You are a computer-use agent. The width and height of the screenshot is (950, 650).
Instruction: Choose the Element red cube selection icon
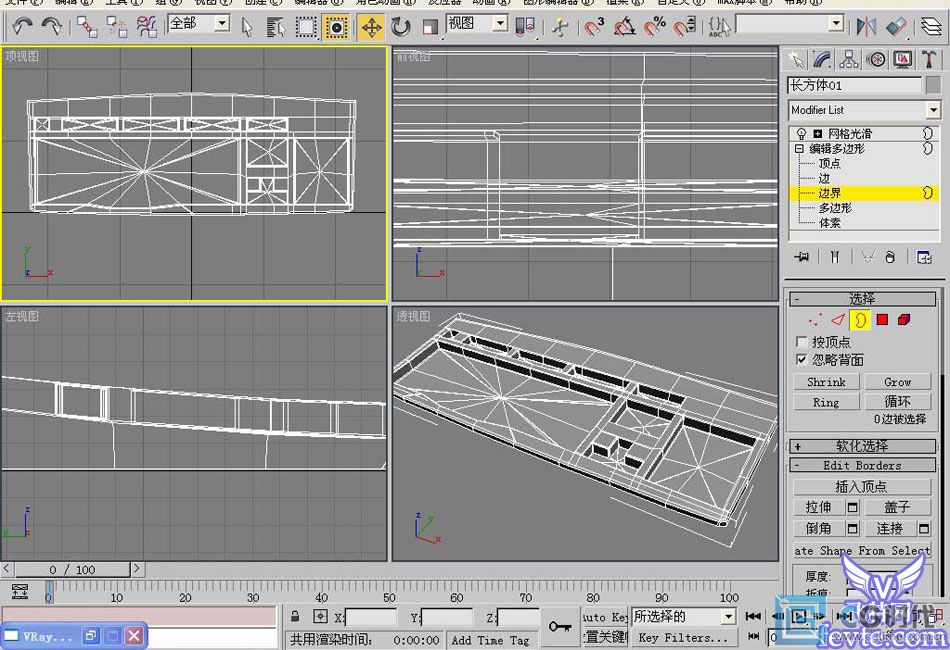point(904,320)
